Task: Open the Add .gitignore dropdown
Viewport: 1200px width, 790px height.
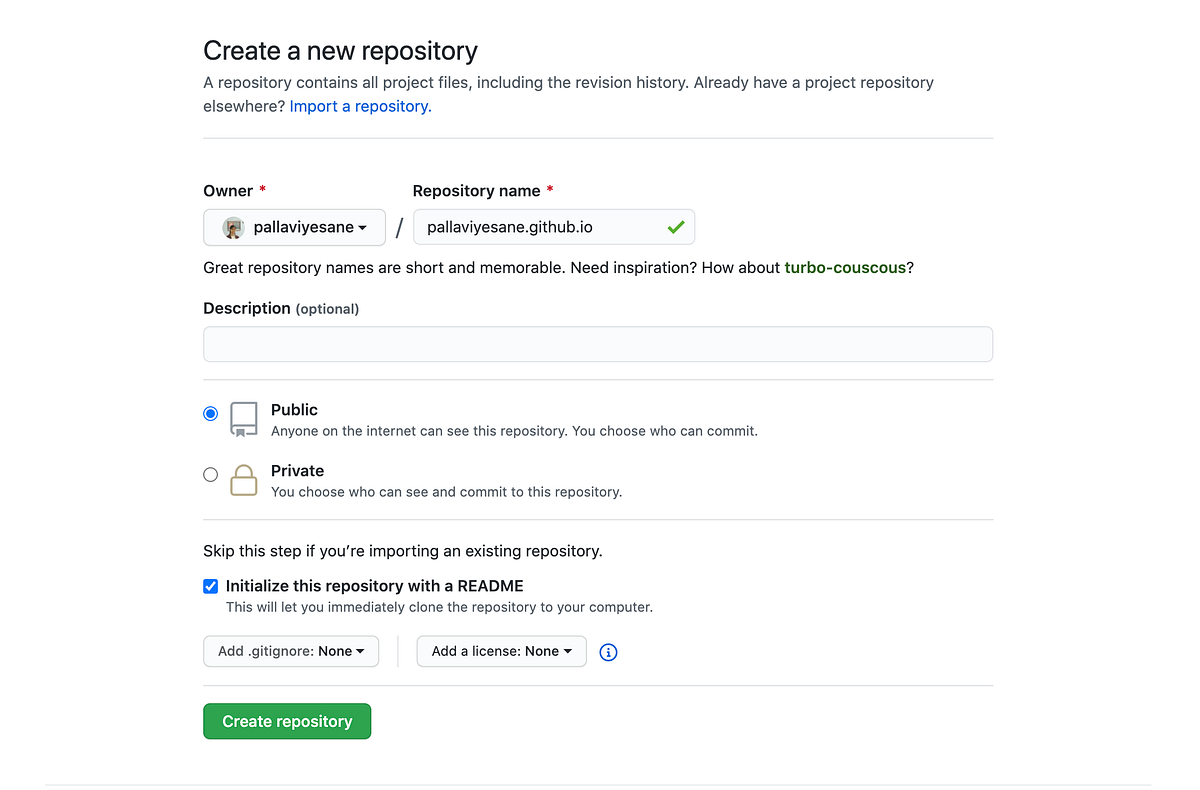Action: coord(290,651)
